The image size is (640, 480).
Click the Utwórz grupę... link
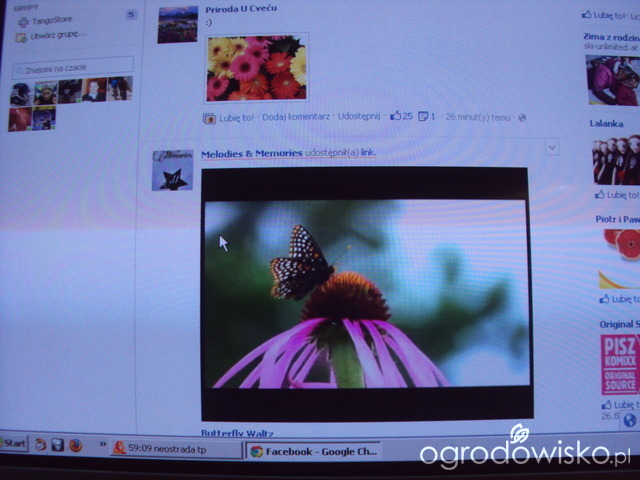click(x=58, y=35)
